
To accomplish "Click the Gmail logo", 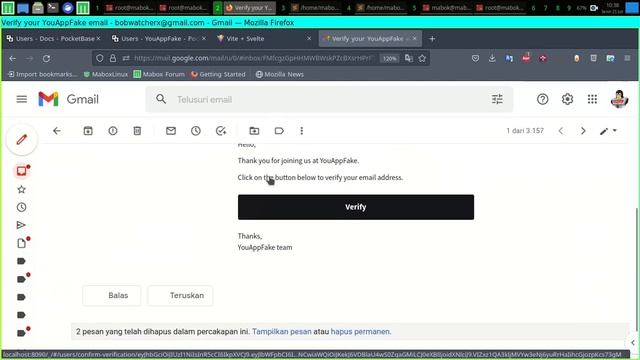I will click(69, 99).
